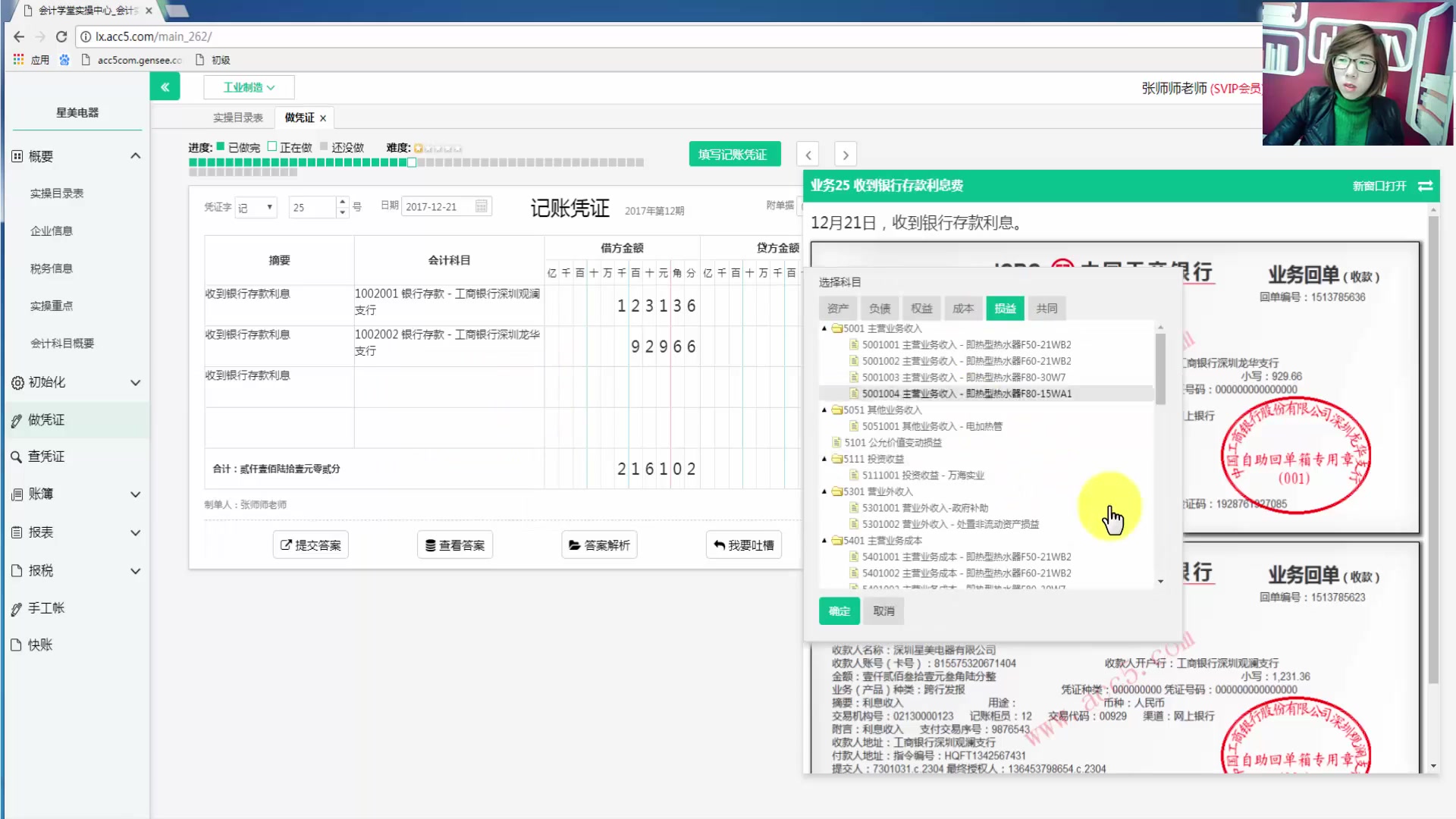The width and height of the screenshot is (1456, 819).
Task: Open the 报税 tax filing icon
Action: pos(17,570)
